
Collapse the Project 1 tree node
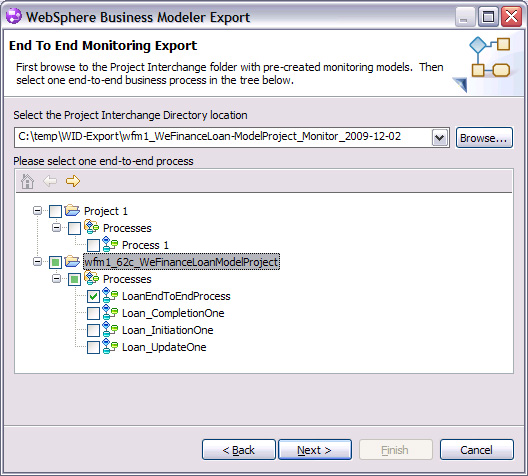tap(37, 211)
